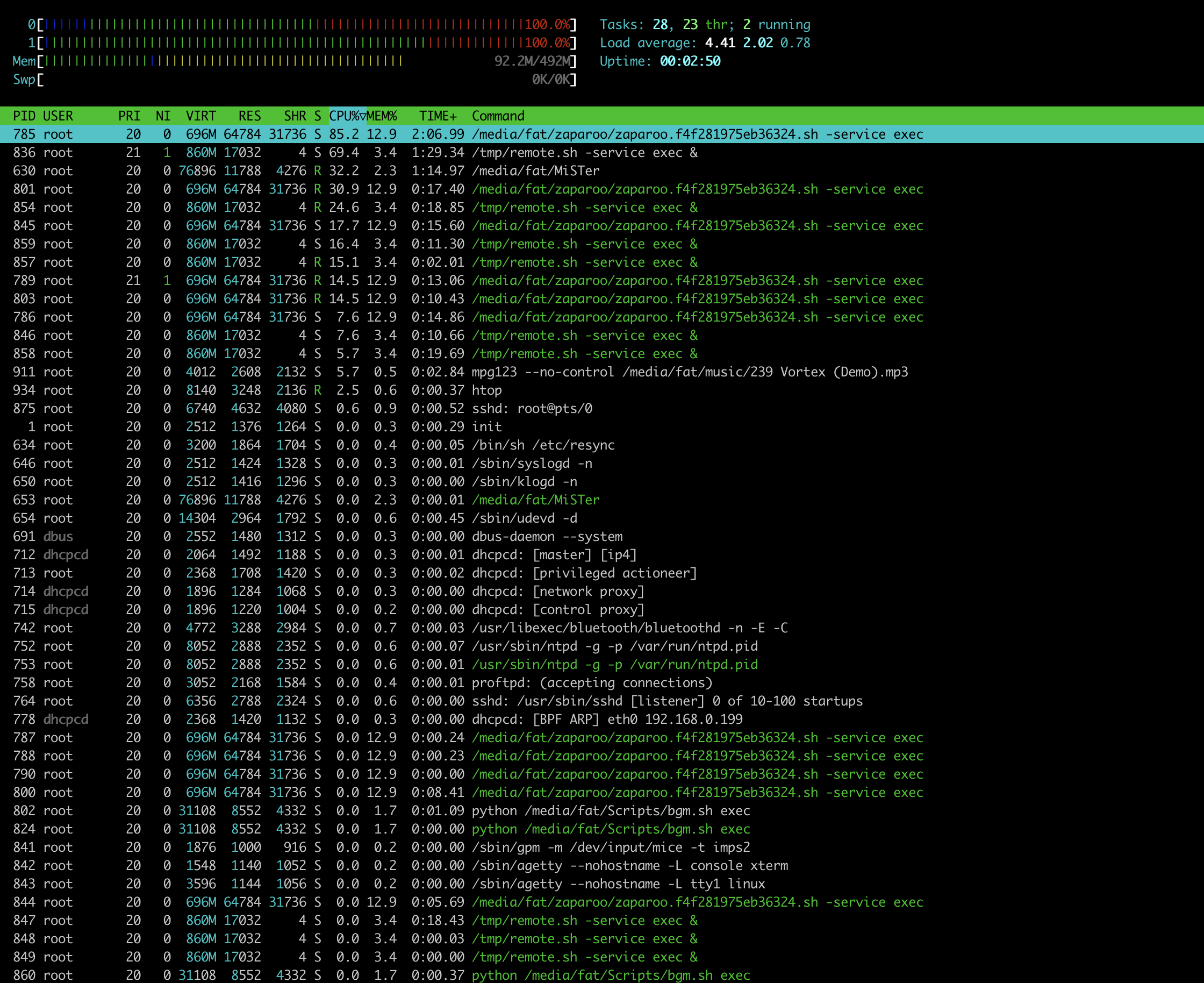Select the sshd root@pts/0 process

(601, 408)
